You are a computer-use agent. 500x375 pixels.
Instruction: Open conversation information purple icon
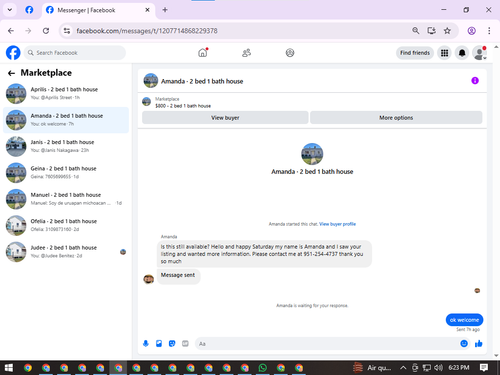click(475, 81)
